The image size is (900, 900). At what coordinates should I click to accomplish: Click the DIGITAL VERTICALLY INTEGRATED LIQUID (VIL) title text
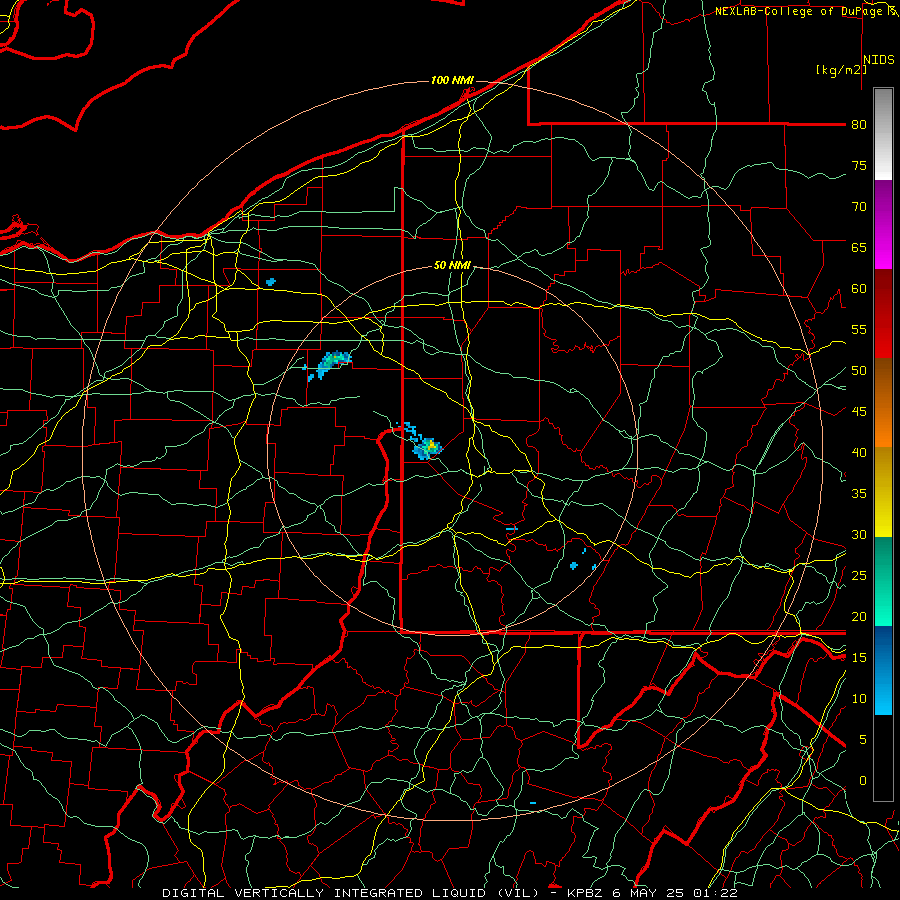(351, 893)
